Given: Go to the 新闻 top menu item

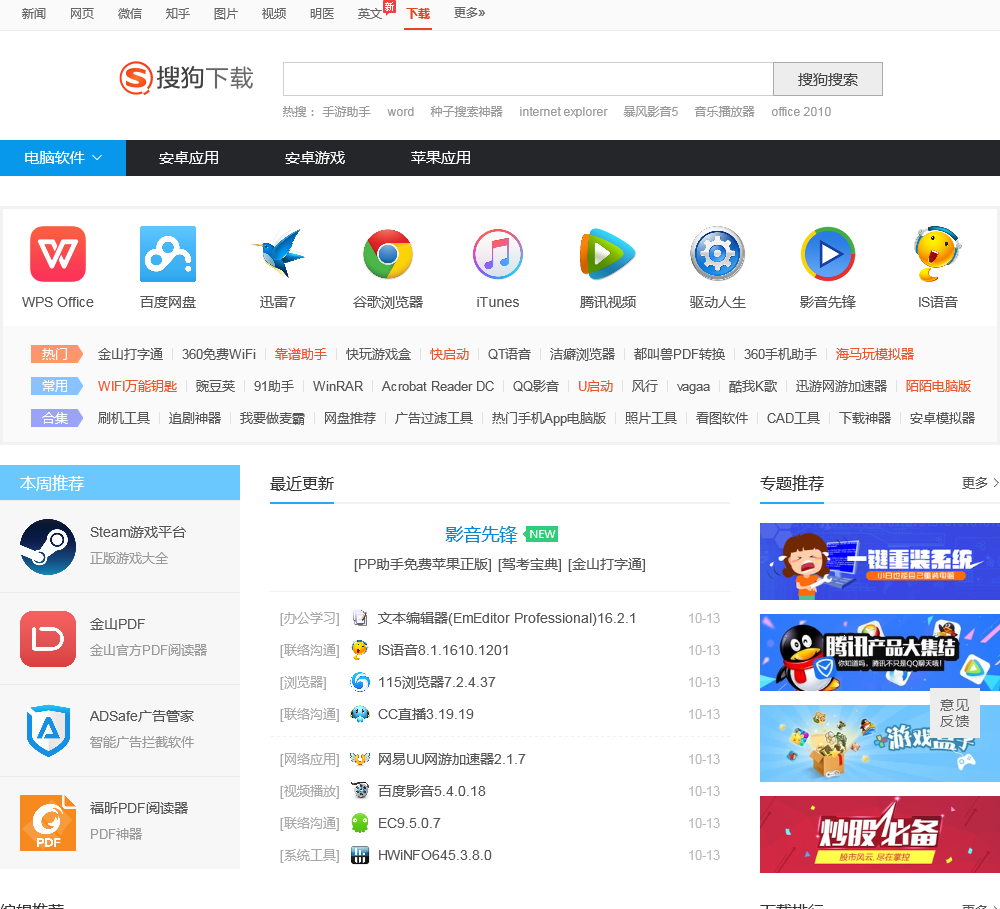Looking at the screenshot, I should [x=34, y=13].
